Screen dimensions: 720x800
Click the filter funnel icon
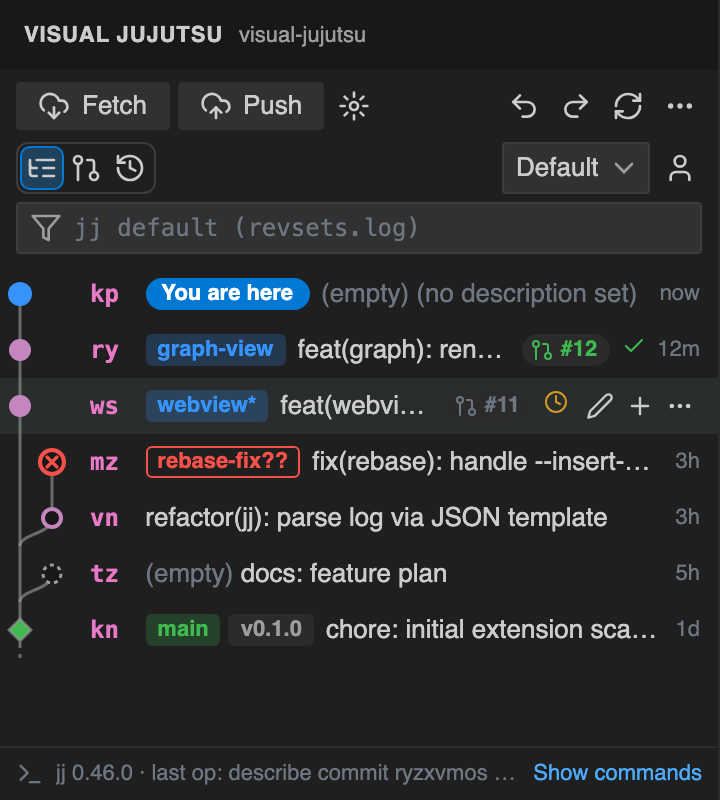(x=46, y=228)
